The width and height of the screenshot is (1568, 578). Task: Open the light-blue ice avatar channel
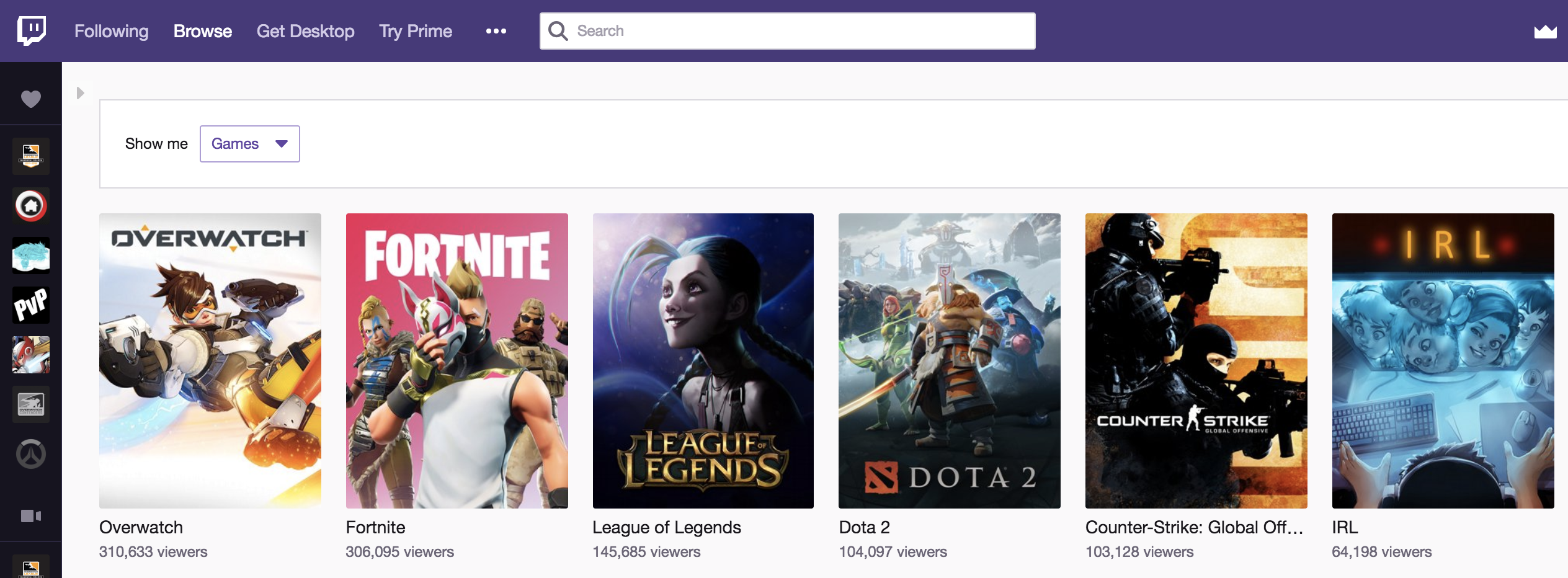pos(31,255)
